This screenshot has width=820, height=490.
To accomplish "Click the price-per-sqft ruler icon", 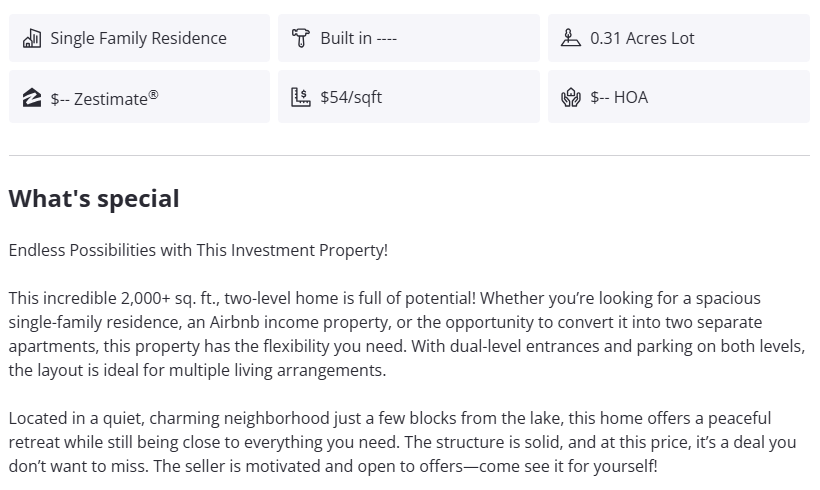I will coord(300,98).
